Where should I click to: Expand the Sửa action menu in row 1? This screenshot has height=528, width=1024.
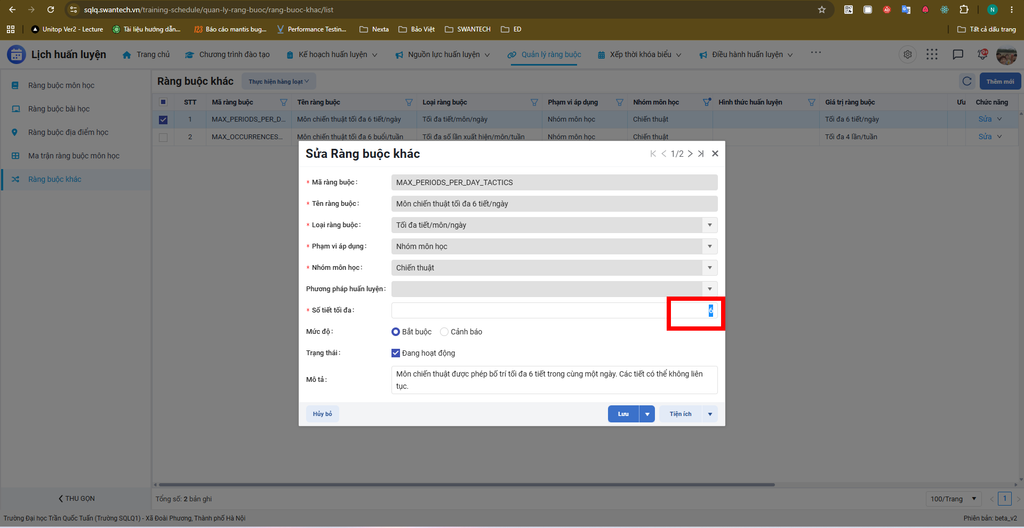click(999, 120)
